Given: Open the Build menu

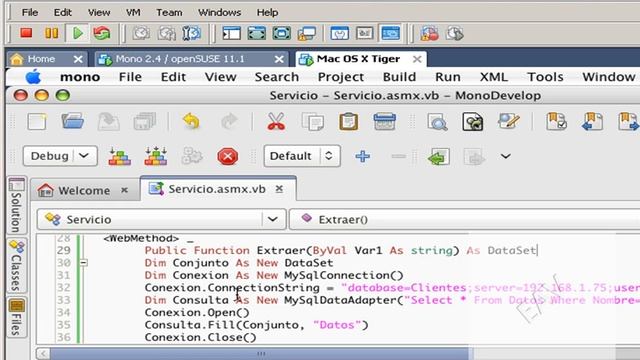Looking at the screenshot, I should point(399,77).
